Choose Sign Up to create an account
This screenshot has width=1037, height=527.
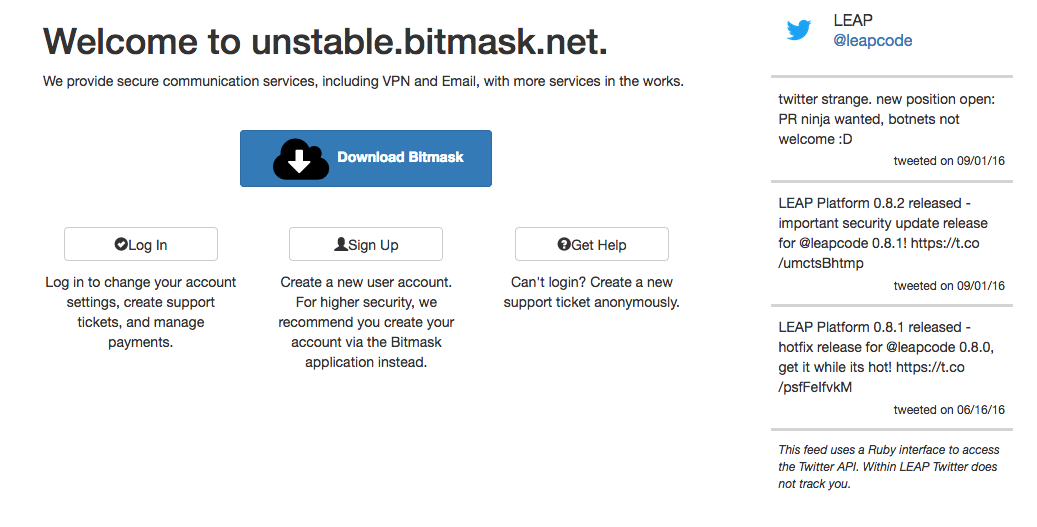pos(366,245)
